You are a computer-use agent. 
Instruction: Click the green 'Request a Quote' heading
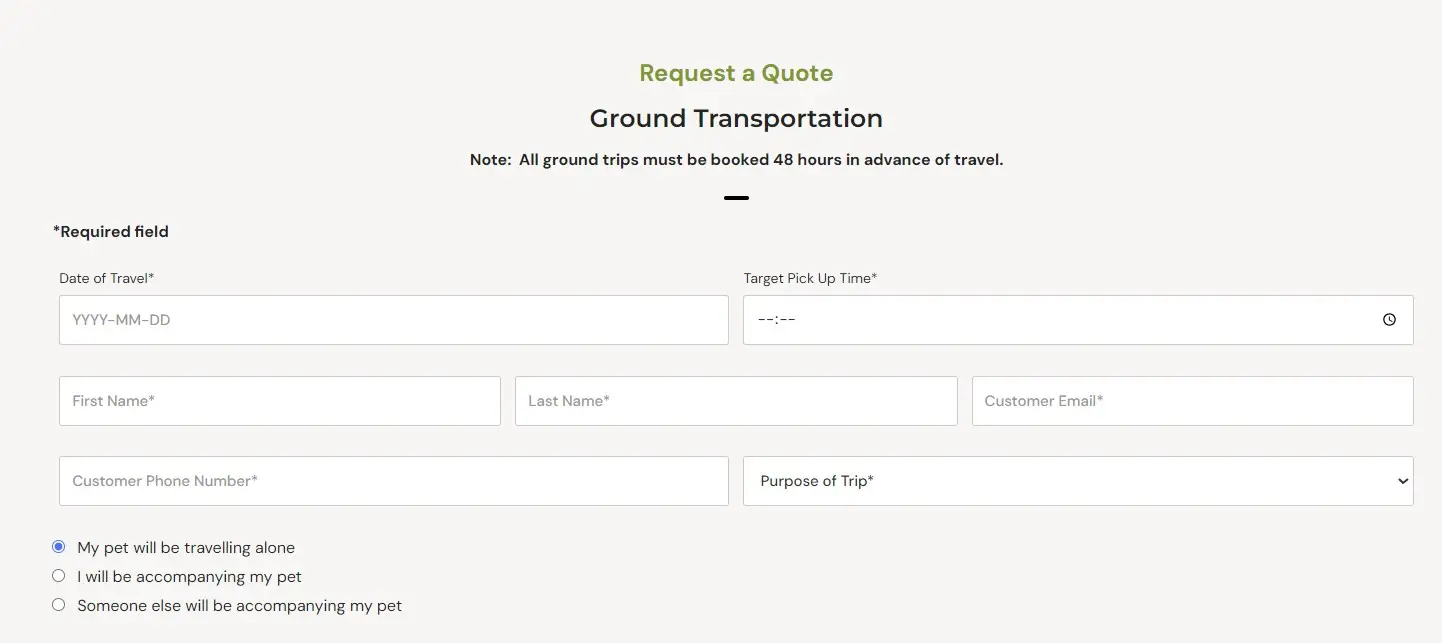[736, 73]
